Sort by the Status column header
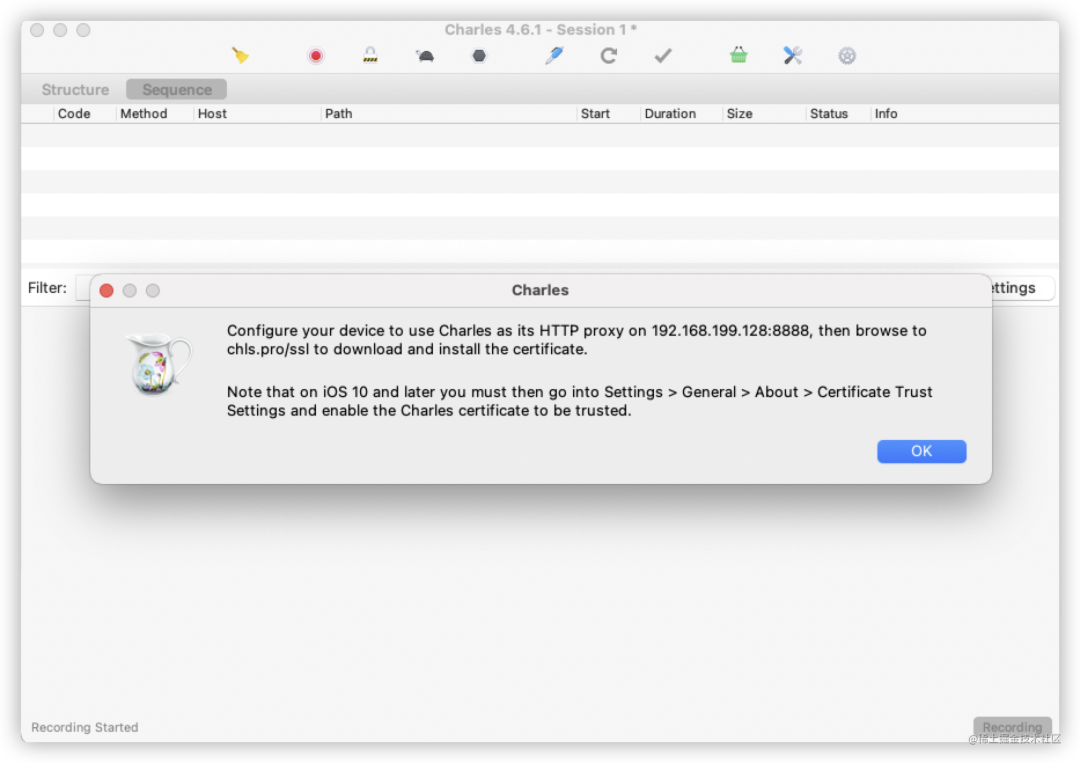Viewport: 1080px width, 763px height. click(829, 114)
